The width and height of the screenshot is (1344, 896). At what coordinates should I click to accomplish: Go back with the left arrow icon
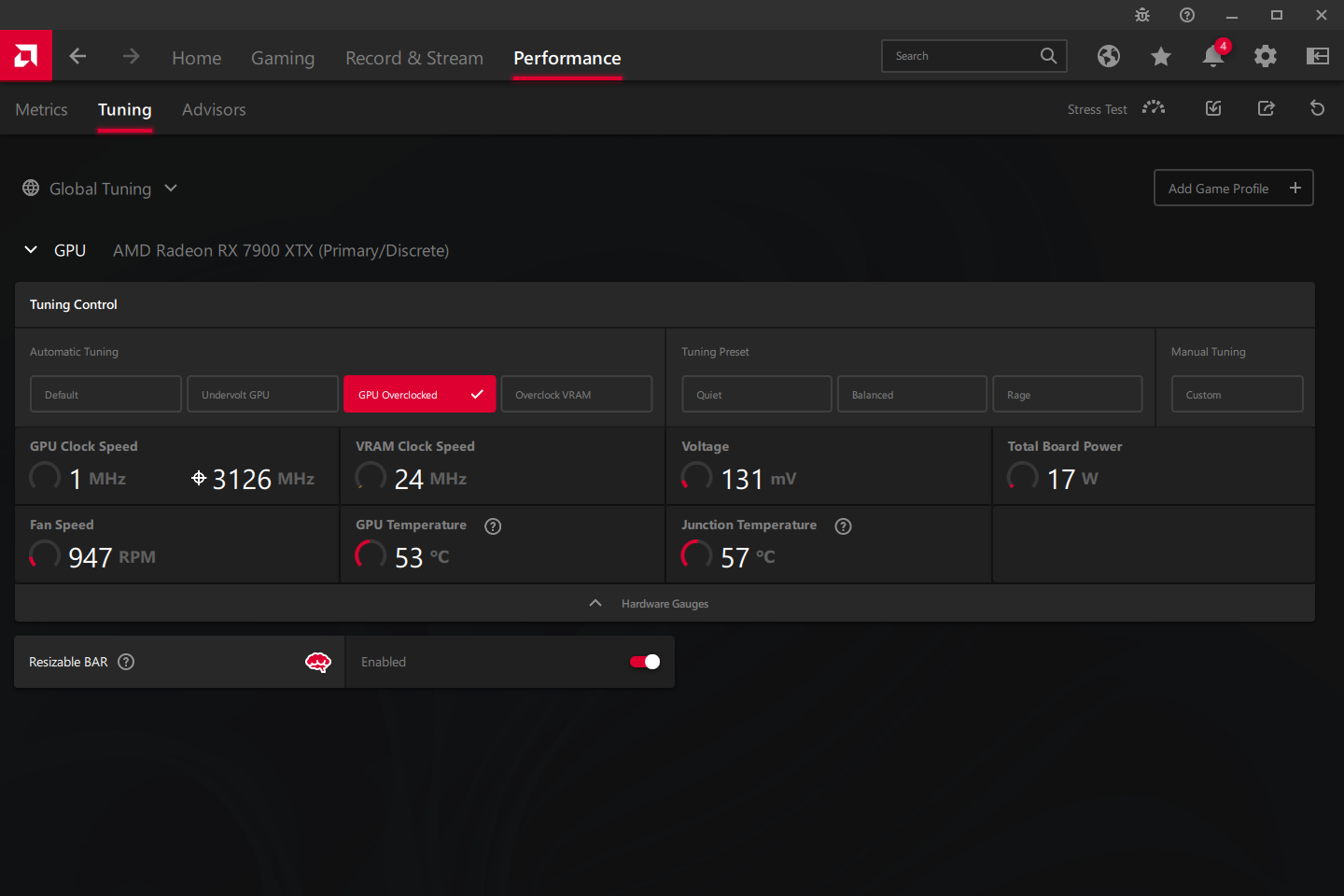tap(77, 56)
